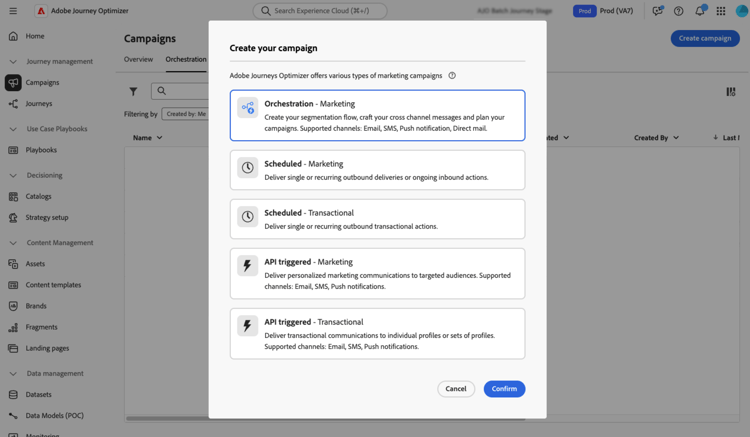Open the notifications bell
Screen dimensions: 750x437
(x=699, y=11)
